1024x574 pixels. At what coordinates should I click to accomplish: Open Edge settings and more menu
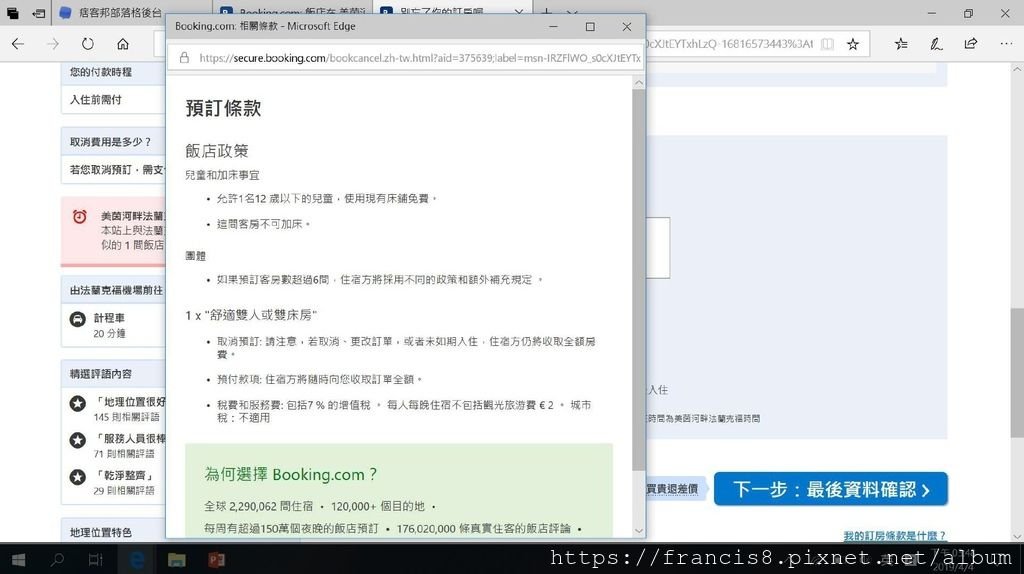click(x=1006, y=44)
